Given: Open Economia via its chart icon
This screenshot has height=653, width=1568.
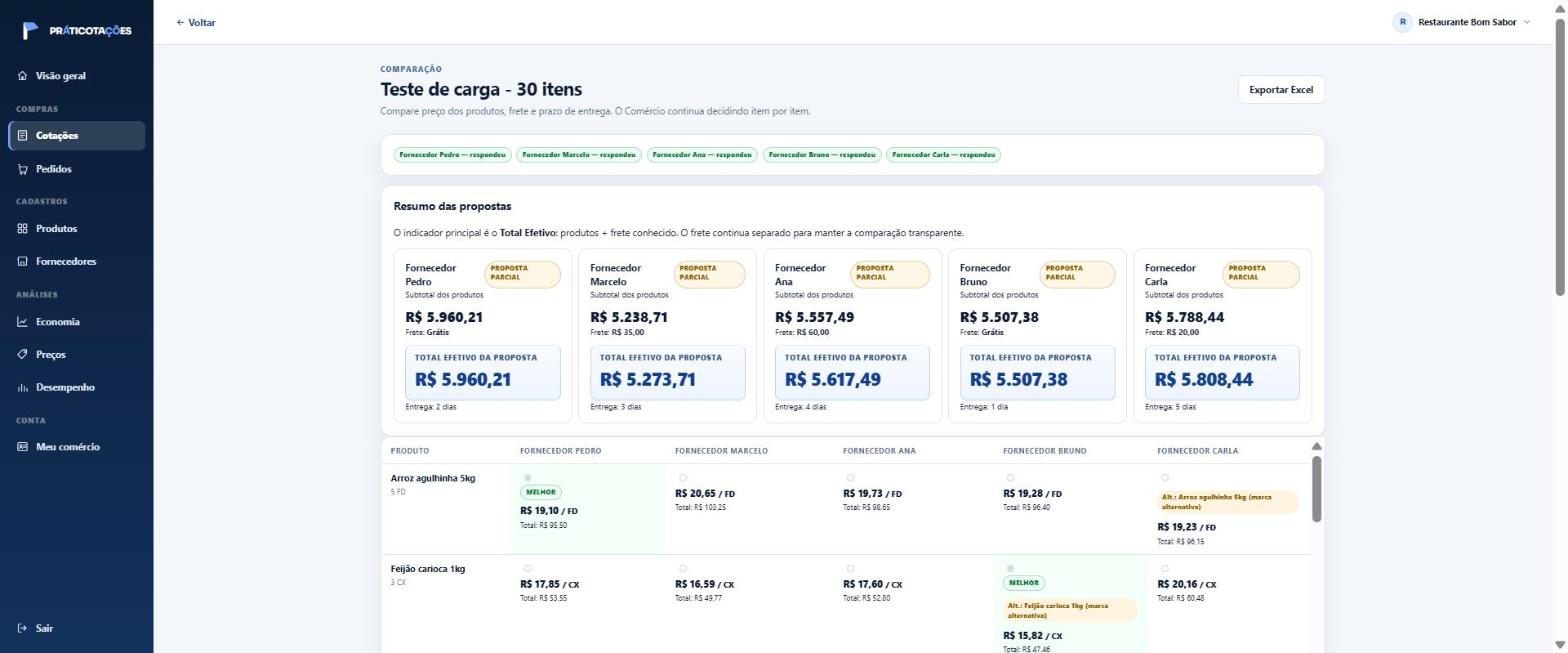Looking at the screenshot, I should 22,322.
